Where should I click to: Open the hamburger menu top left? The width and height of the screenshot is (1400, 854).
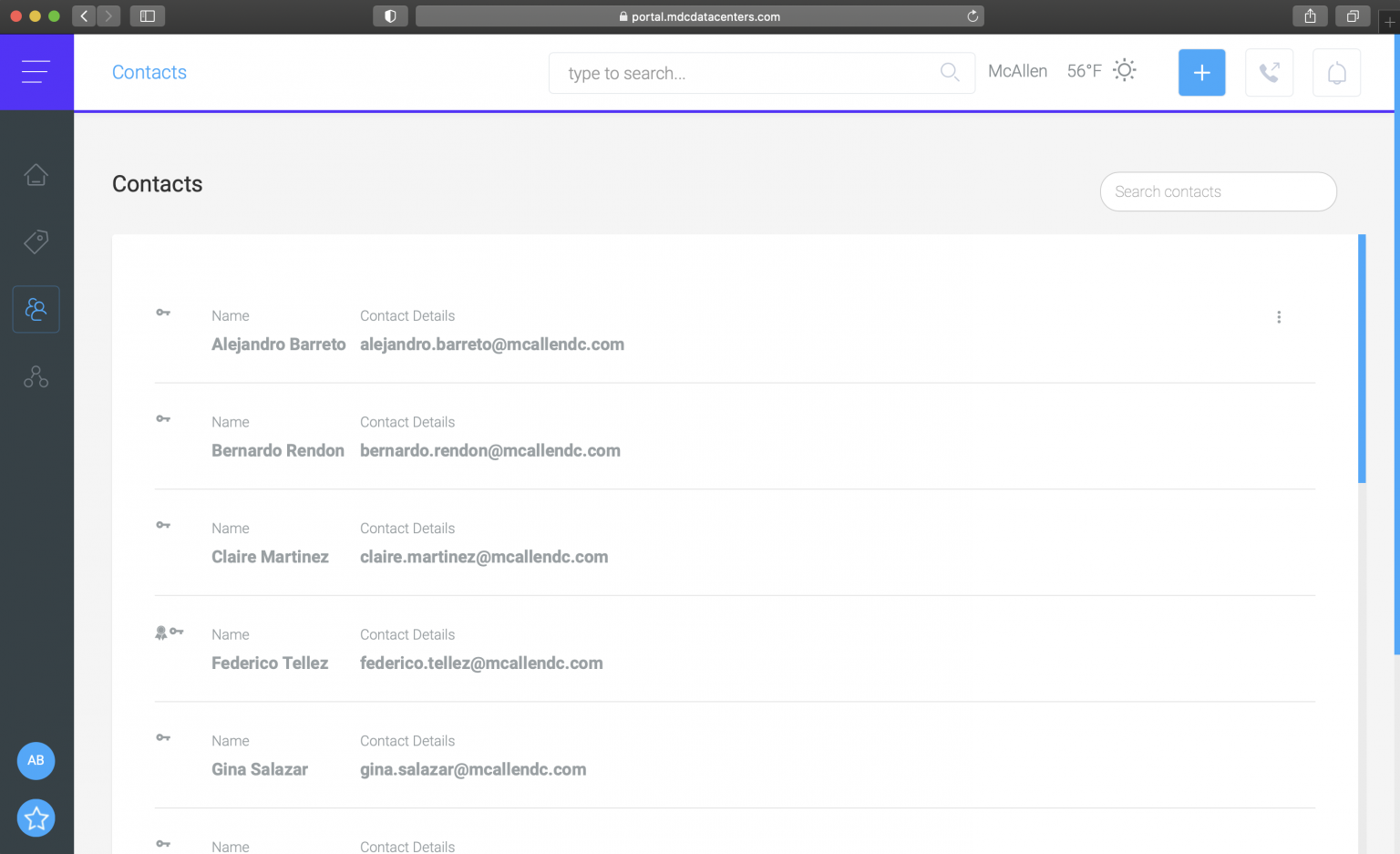36,71
